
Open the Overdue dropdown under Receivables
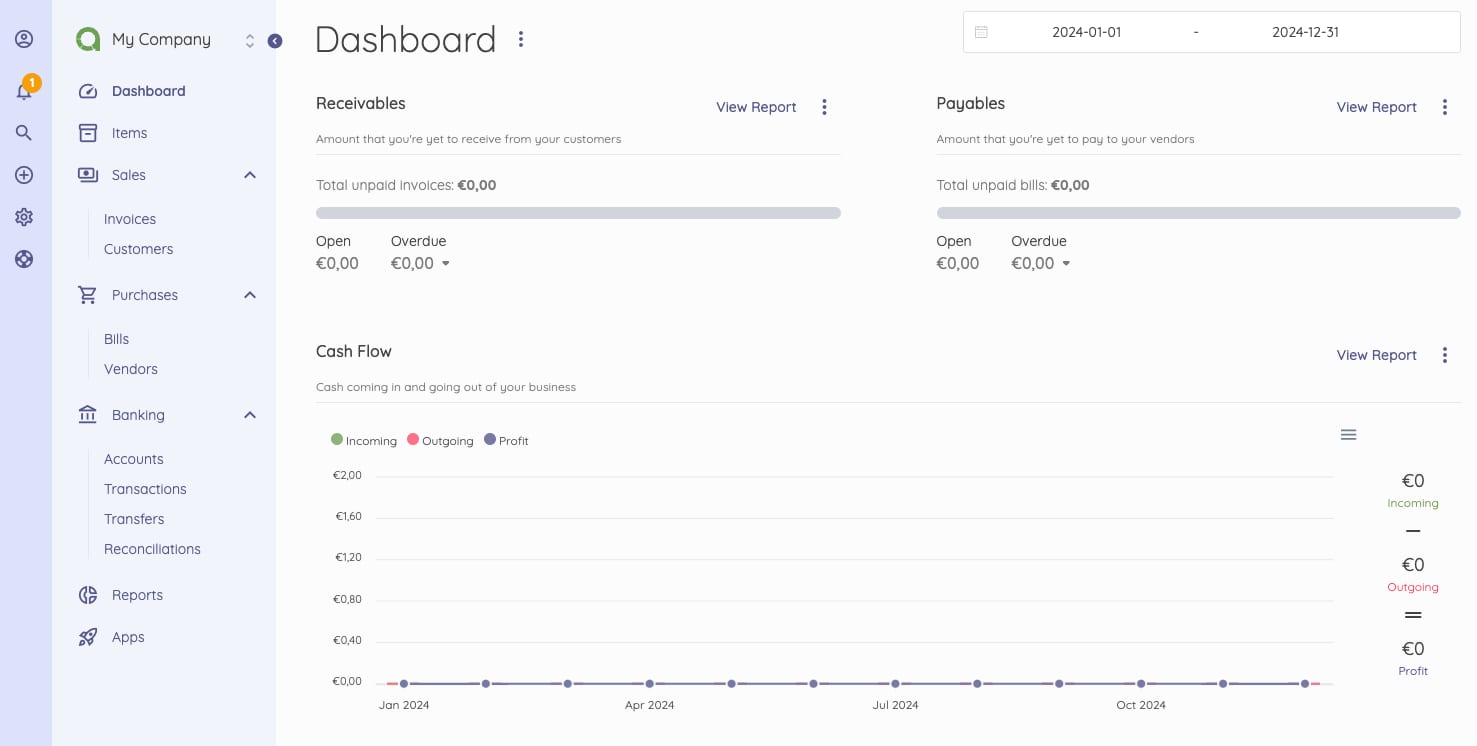[x=444, y=263]
